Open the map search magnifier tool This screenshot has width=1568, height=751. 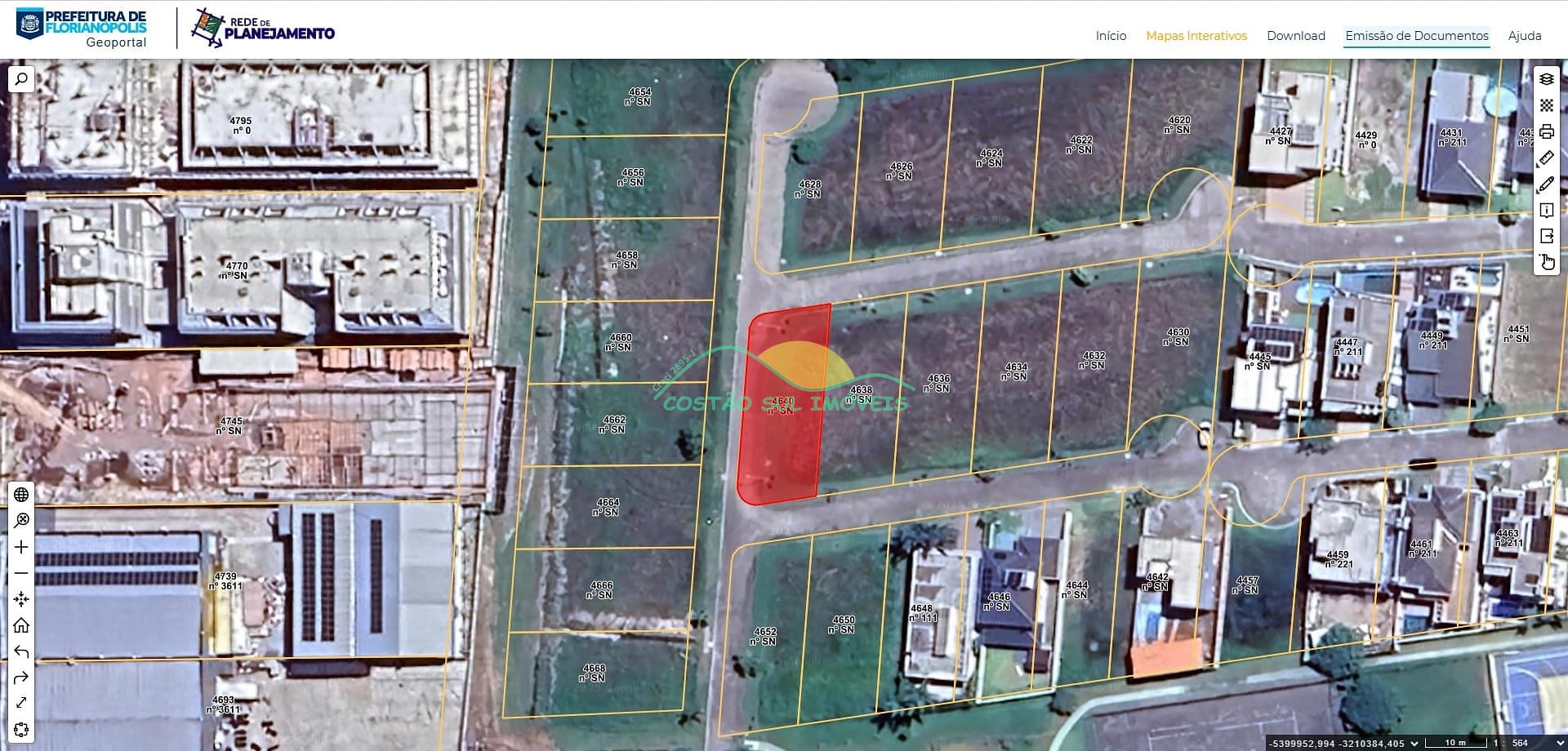(x=21, y=79)
